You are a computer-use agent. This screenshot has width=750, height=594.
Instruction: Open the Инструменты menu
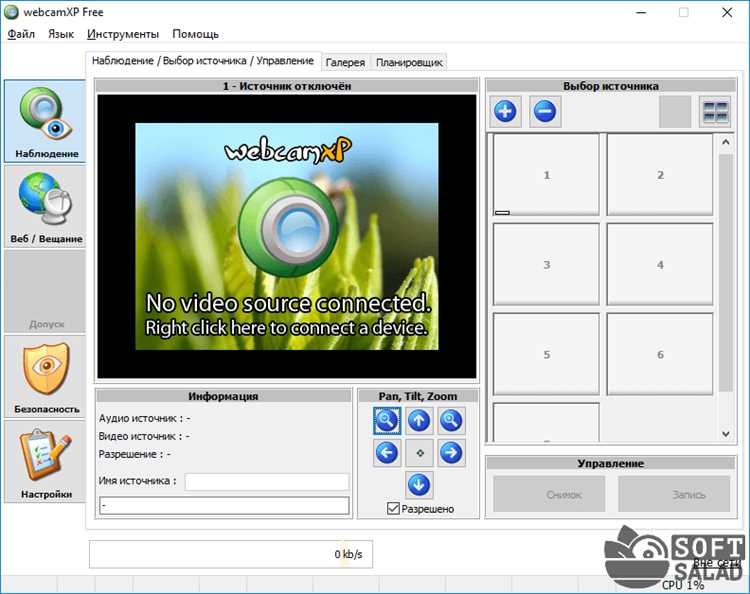coord(123,34)
